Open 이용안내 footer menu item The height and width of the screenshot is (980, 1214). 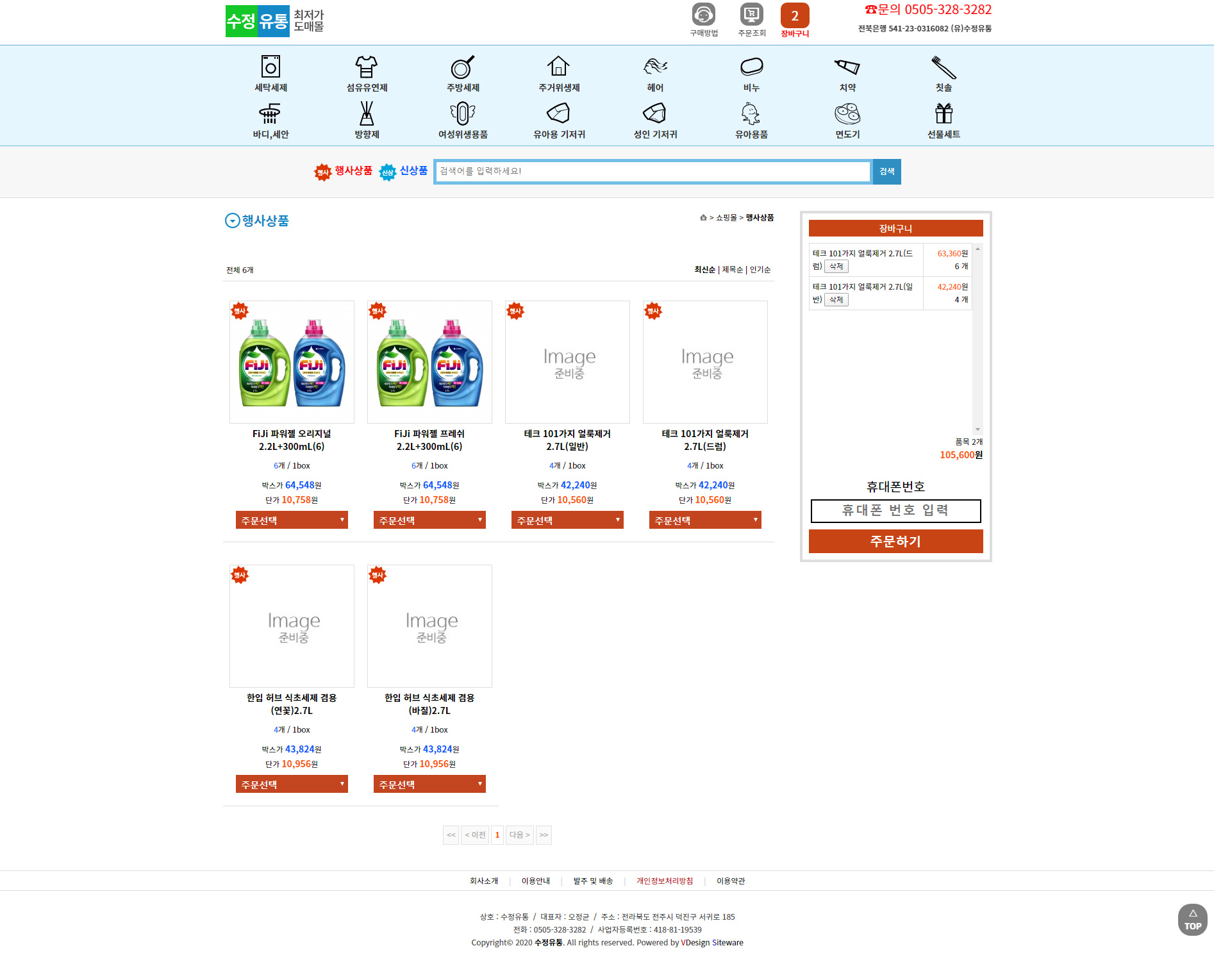coord(536,881)
